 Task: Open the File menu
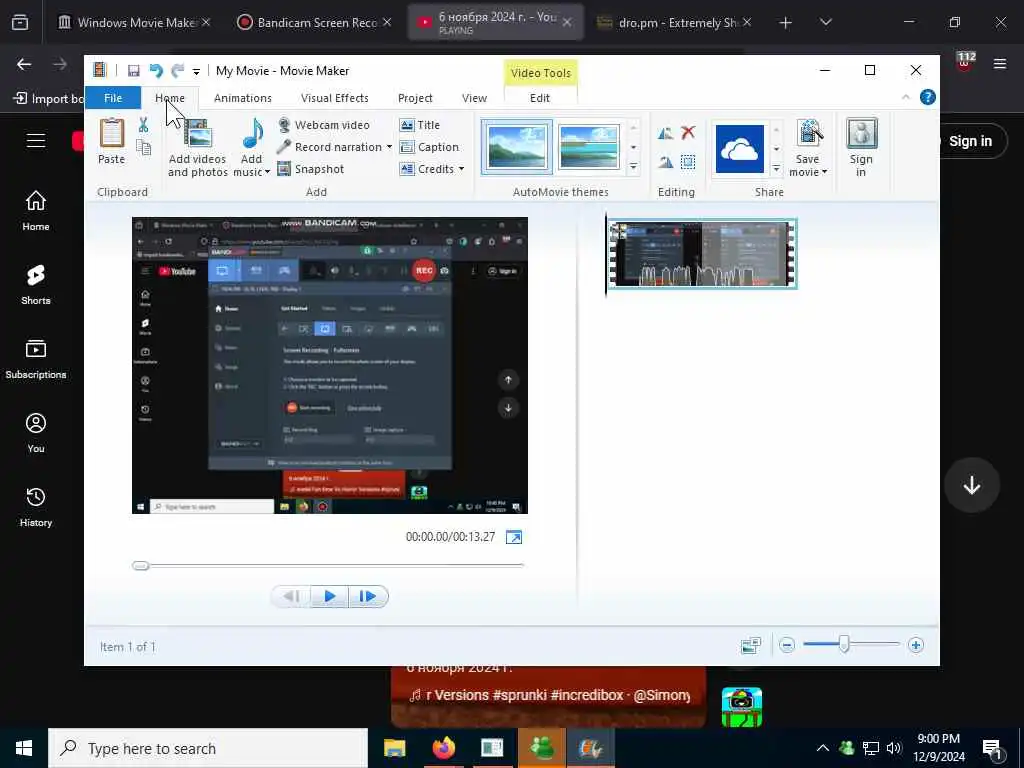(113, 98)
